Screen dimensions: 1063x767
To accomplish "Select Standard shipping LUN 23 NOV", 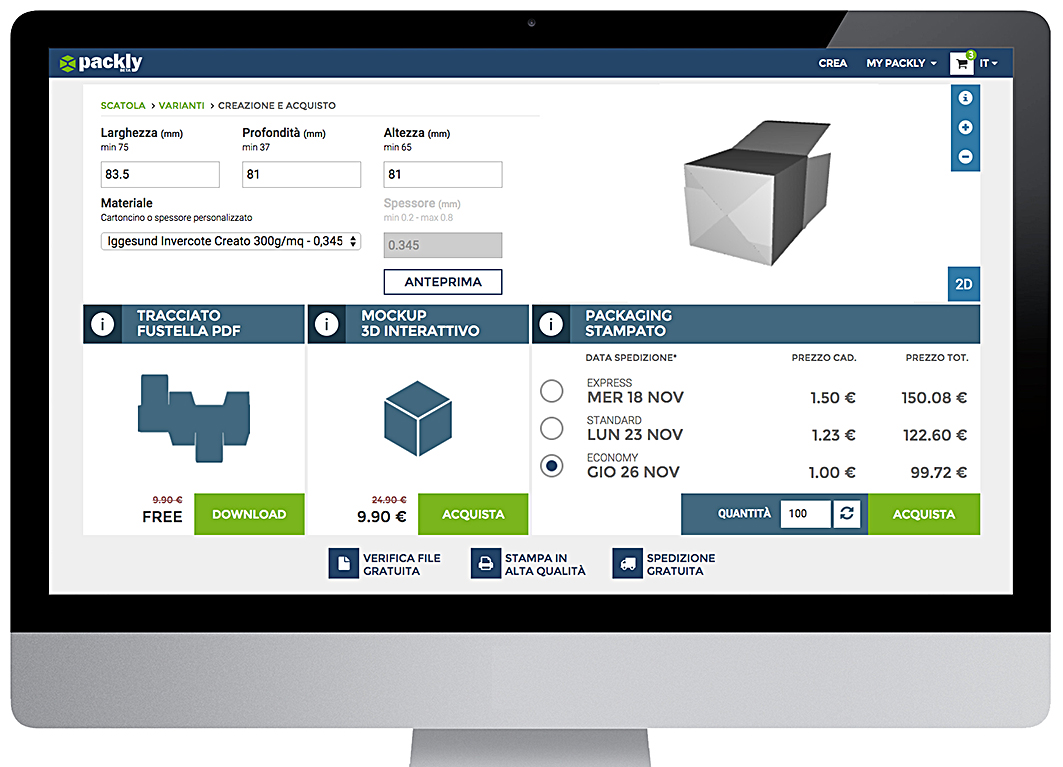I will pos(552,428).
